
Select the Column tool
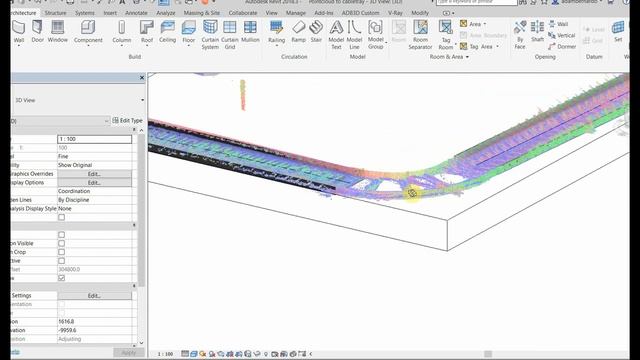(122, 32)
